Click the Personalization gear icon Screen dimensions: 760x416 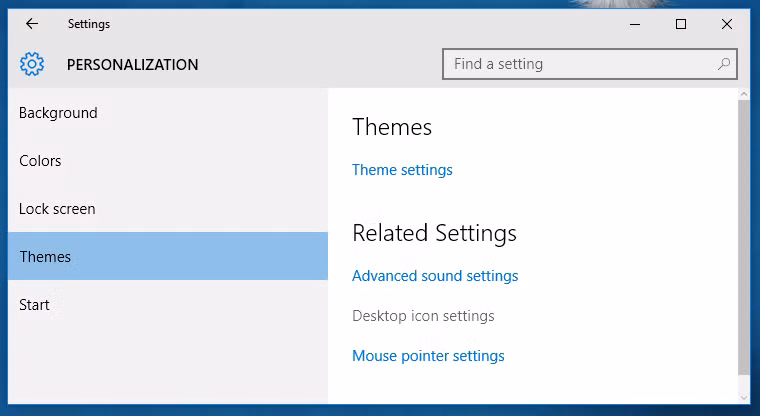coord(32,65)
